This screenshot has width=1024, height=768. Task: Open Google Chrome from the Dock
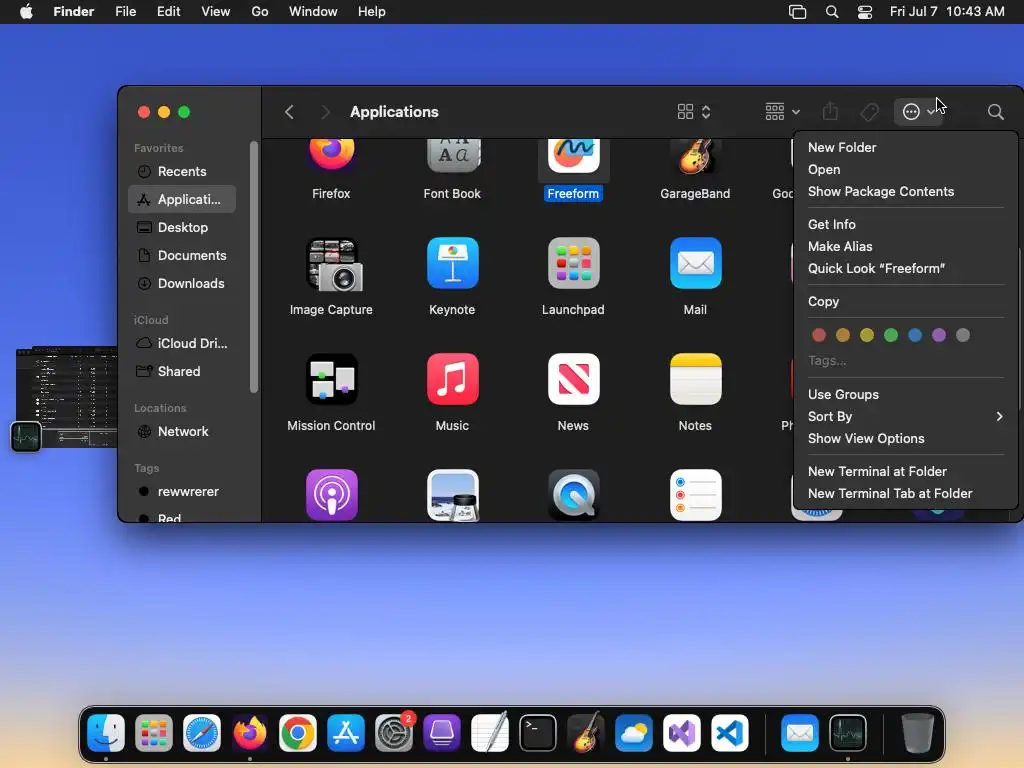[298, 733]
